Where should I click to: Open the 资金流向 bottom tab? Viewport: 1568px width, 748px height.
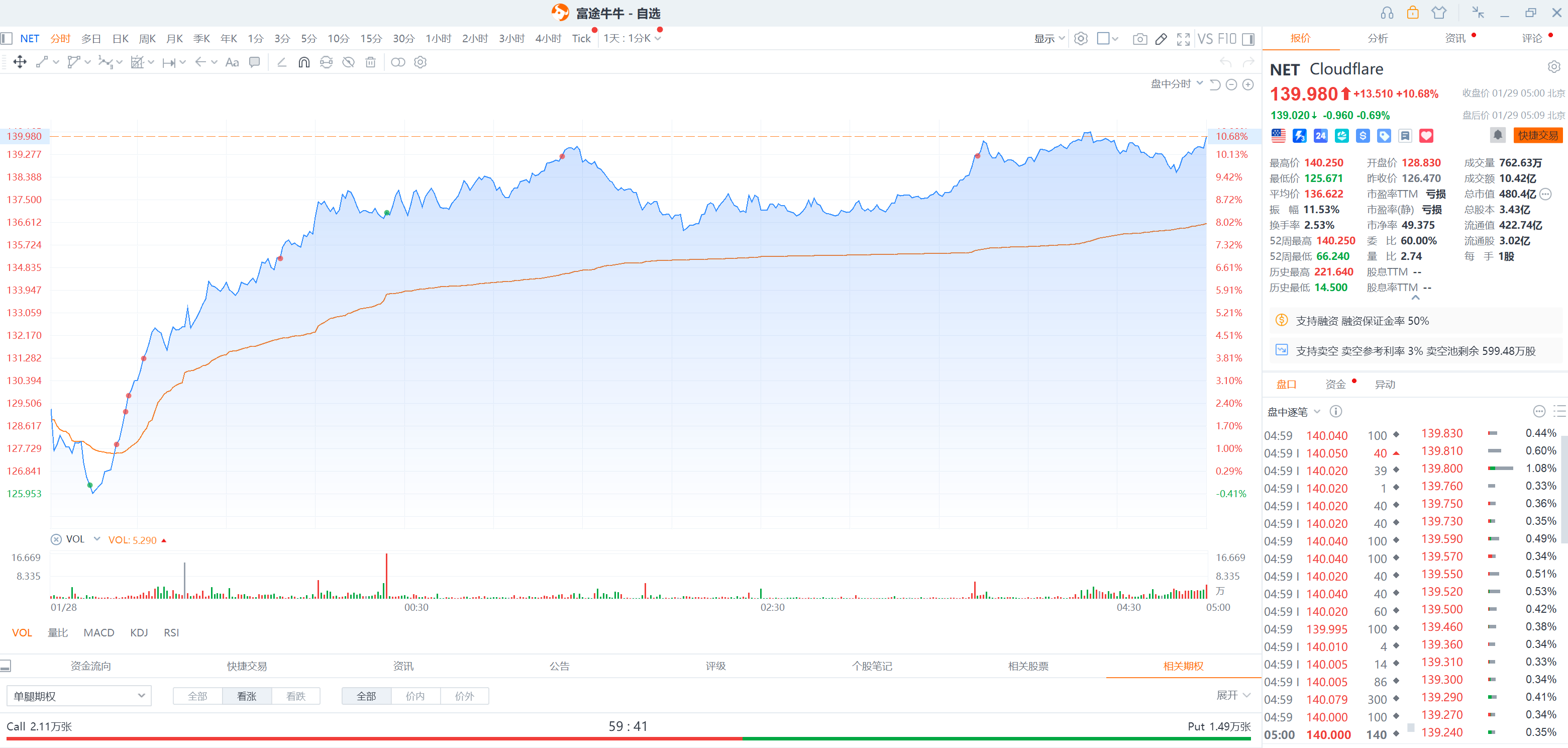91,666
